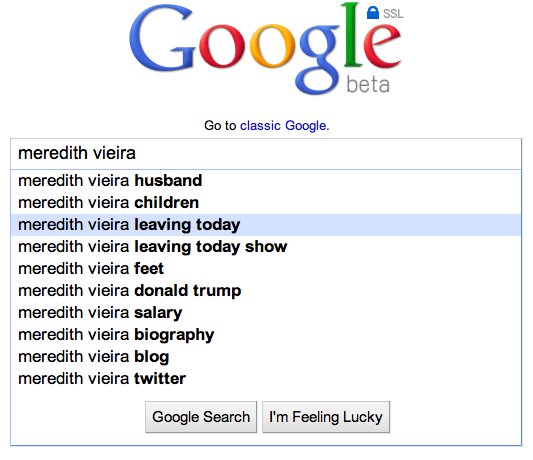Image resolution: width=533 pixels, height=460 pixels.
Task: Select suggestion meredith vieira blog
Action: pos(266,357)
